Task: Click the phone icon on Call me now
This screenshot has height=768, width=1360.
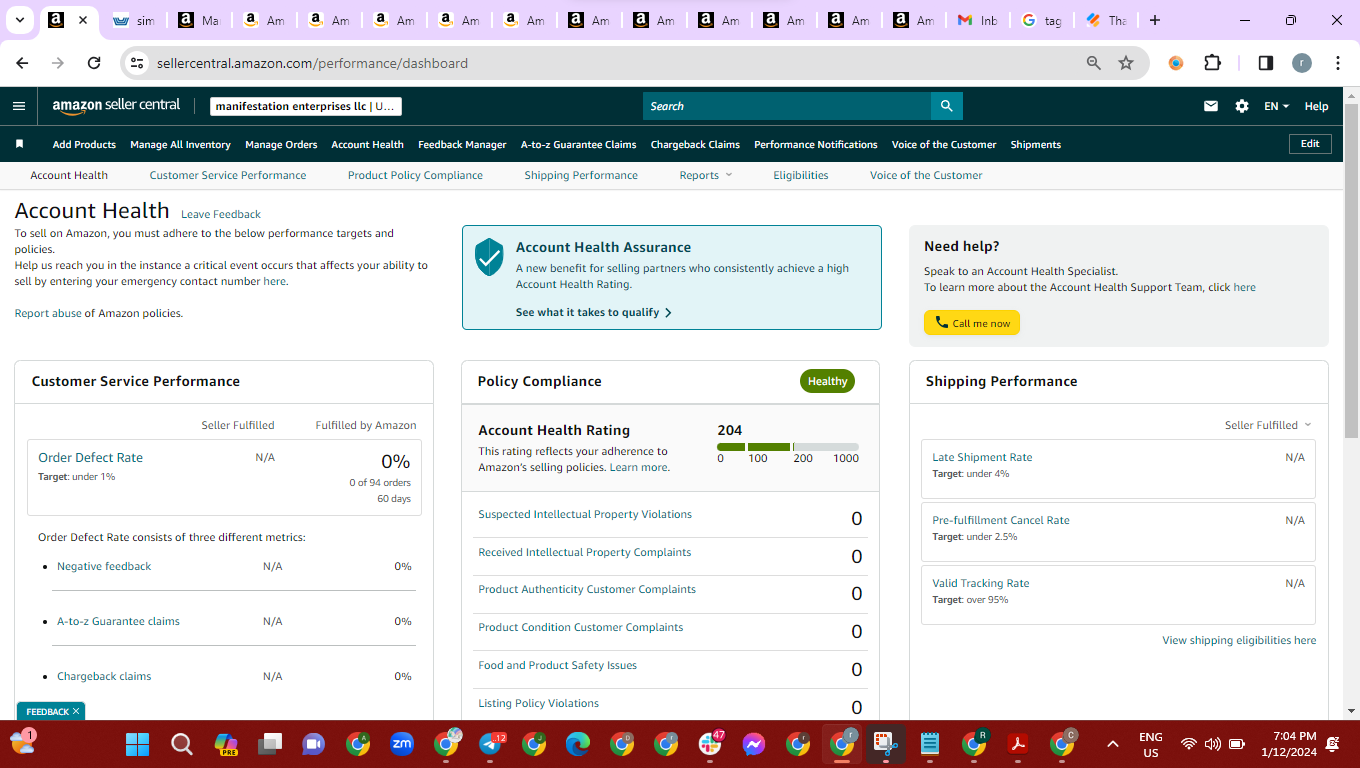Action: (x=942, y=323)
